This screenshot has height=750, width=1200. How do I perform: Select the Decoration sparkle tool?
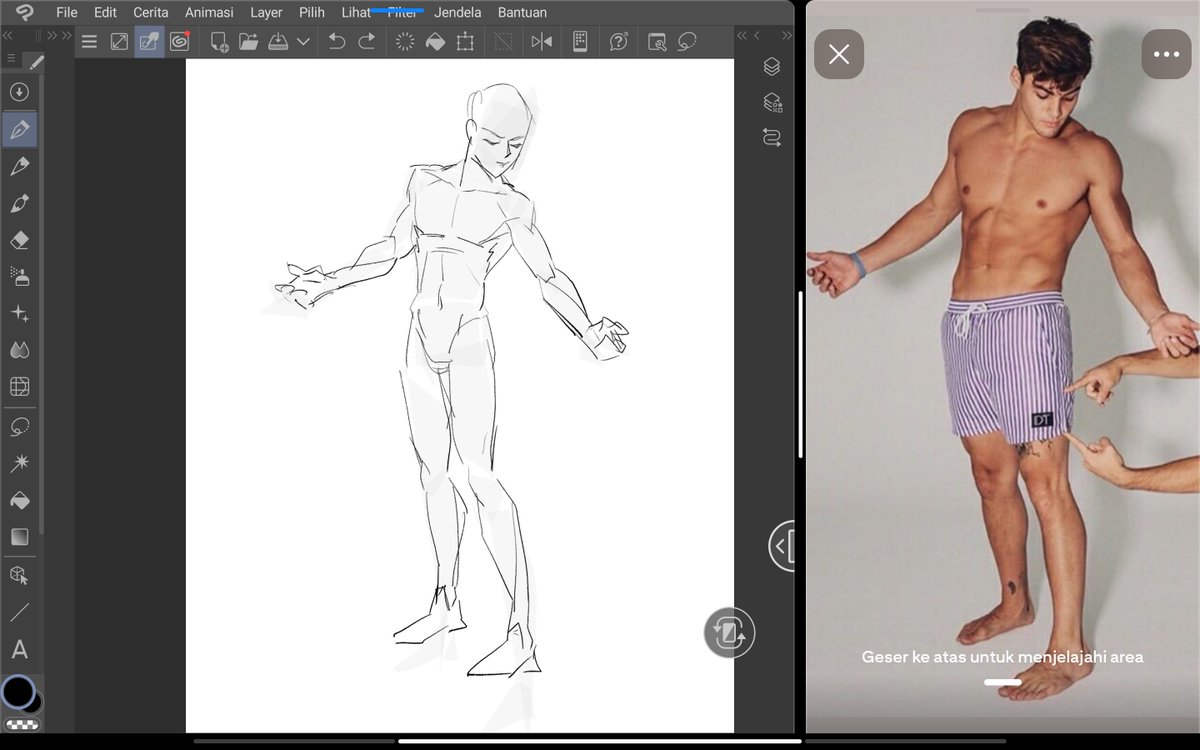click(19, 313)
